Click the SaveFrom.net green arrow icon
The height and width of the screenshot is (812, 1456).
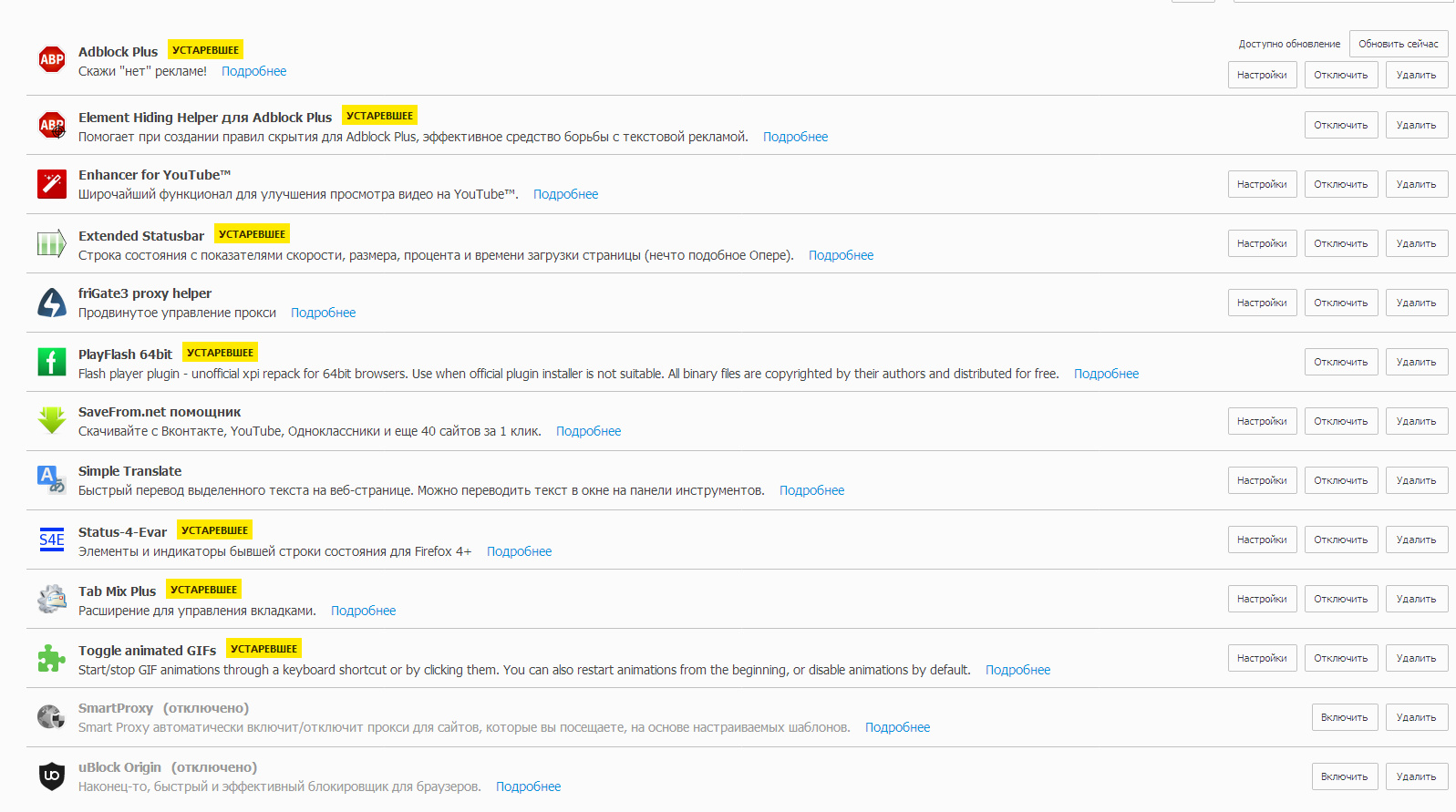[52, 421]
